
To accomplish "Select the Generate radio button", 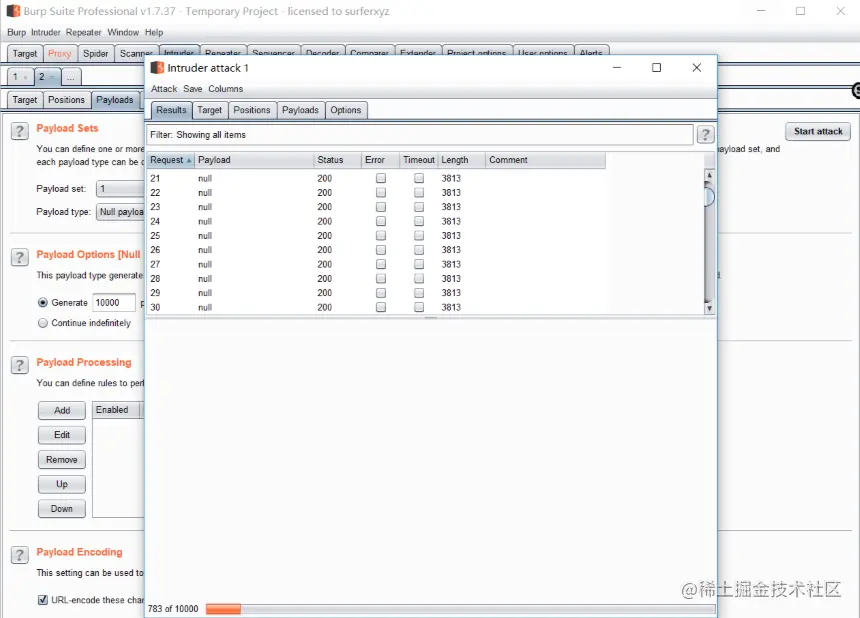I will [43, 303].
